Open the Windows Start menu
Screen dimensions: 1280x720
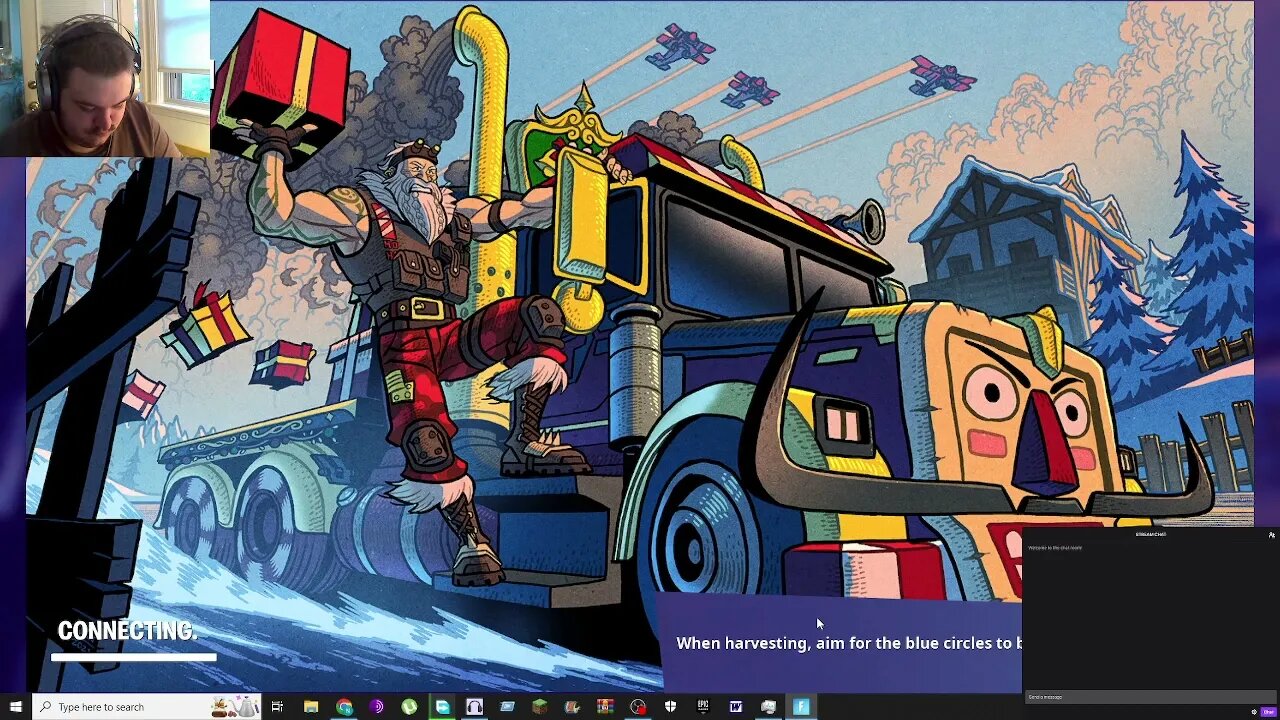click(x=15, y=707)
